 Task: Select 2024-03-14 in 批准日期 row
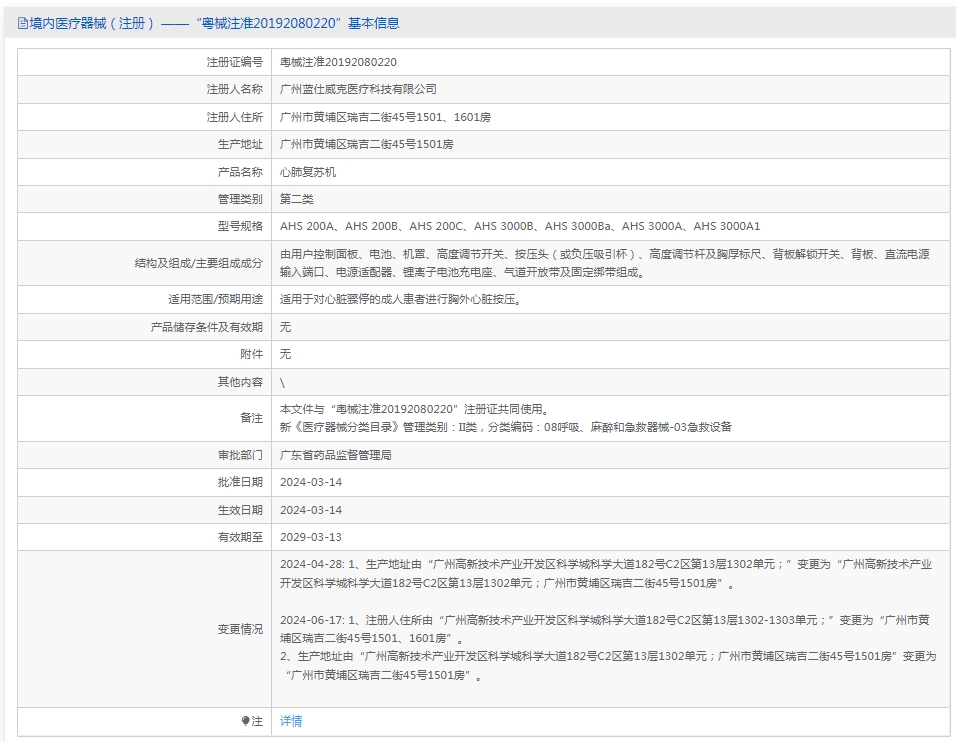coord(311,482)
